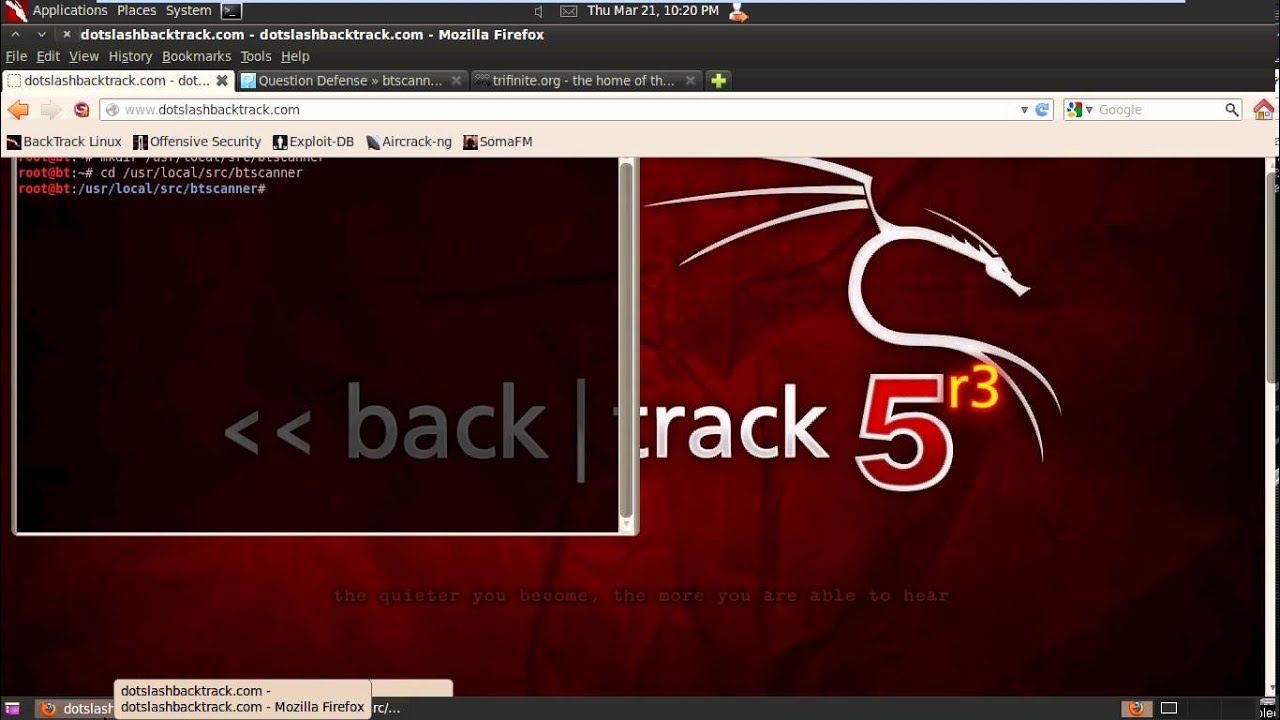Open the Firefox window menu caret button

click(x=15, y=34)
